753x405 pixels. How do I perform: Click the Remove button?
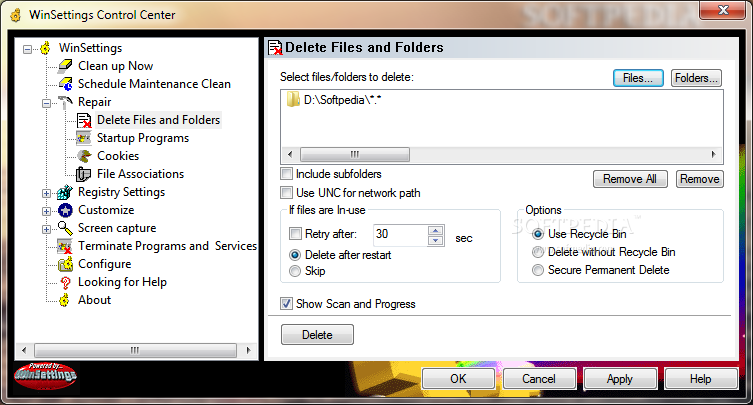pos(700,179)
